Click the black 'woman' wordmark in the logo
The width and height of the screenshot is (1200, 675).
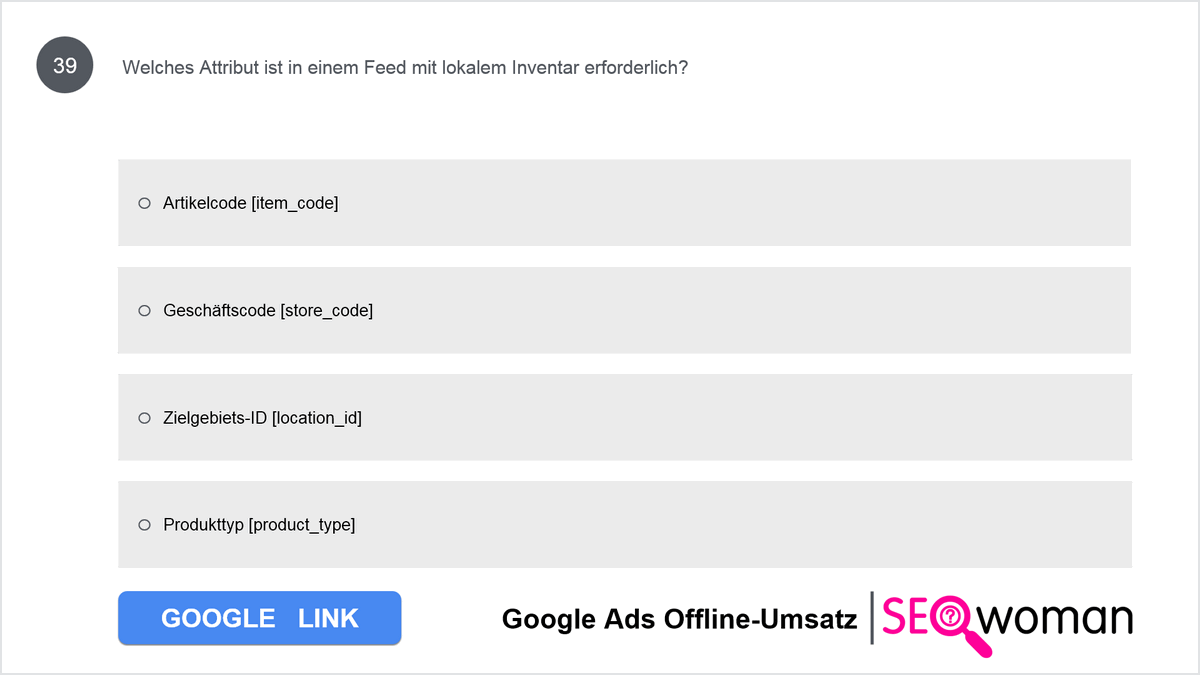(x=1055, y=620)
